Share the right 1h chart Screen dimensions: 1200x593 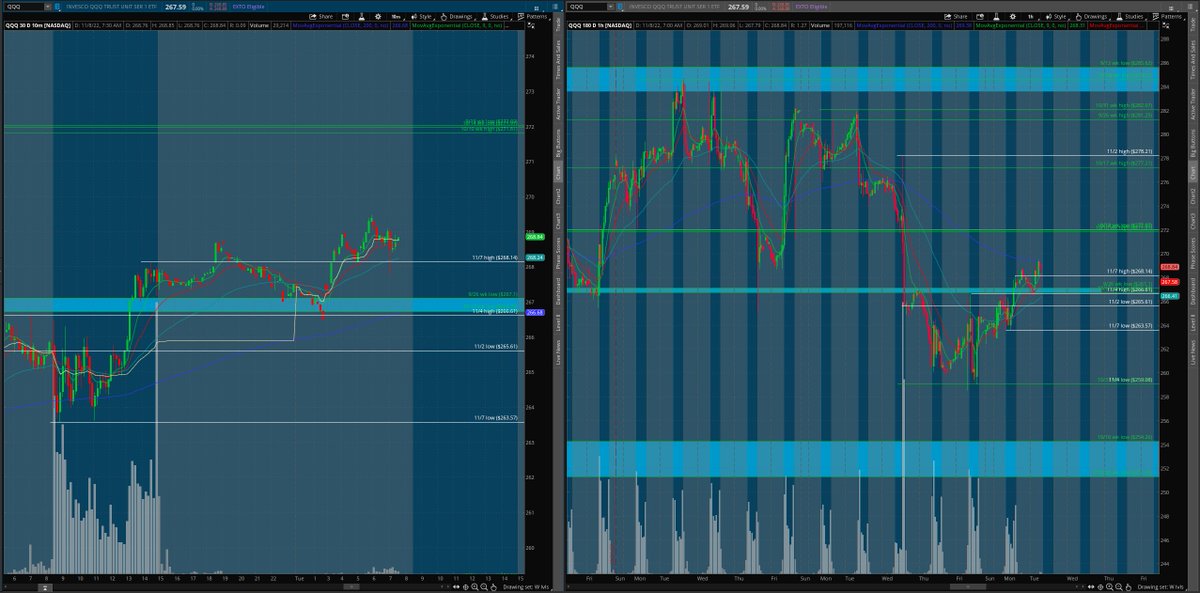pos(956,16)
